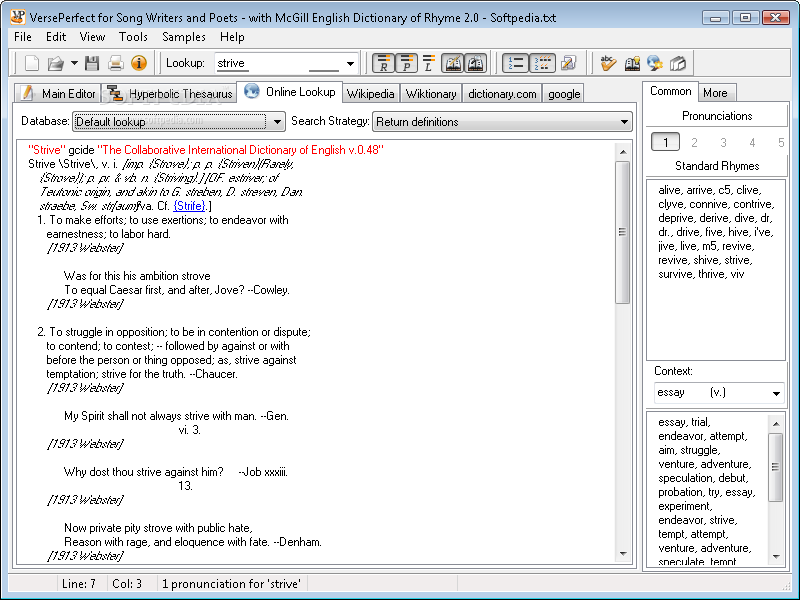800x600 pixels.
Task: Click the Pronunciations header
Action: (x=717, y=116)
